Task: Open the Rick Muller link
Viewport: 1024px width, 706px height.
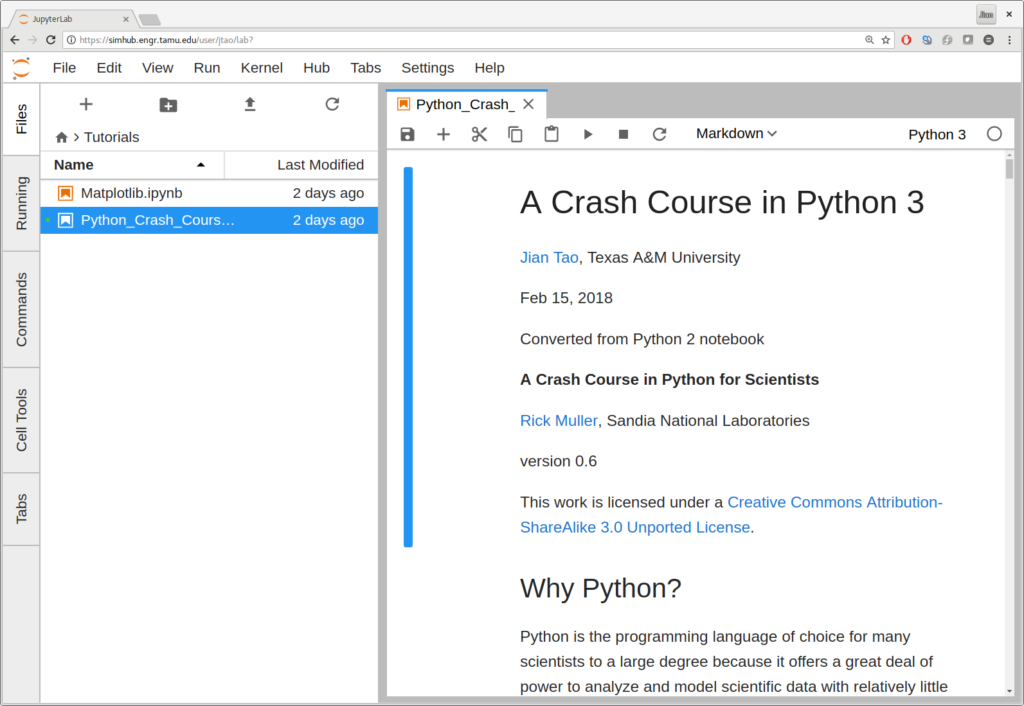Action: pyautogui.click(x=558, y=421)
